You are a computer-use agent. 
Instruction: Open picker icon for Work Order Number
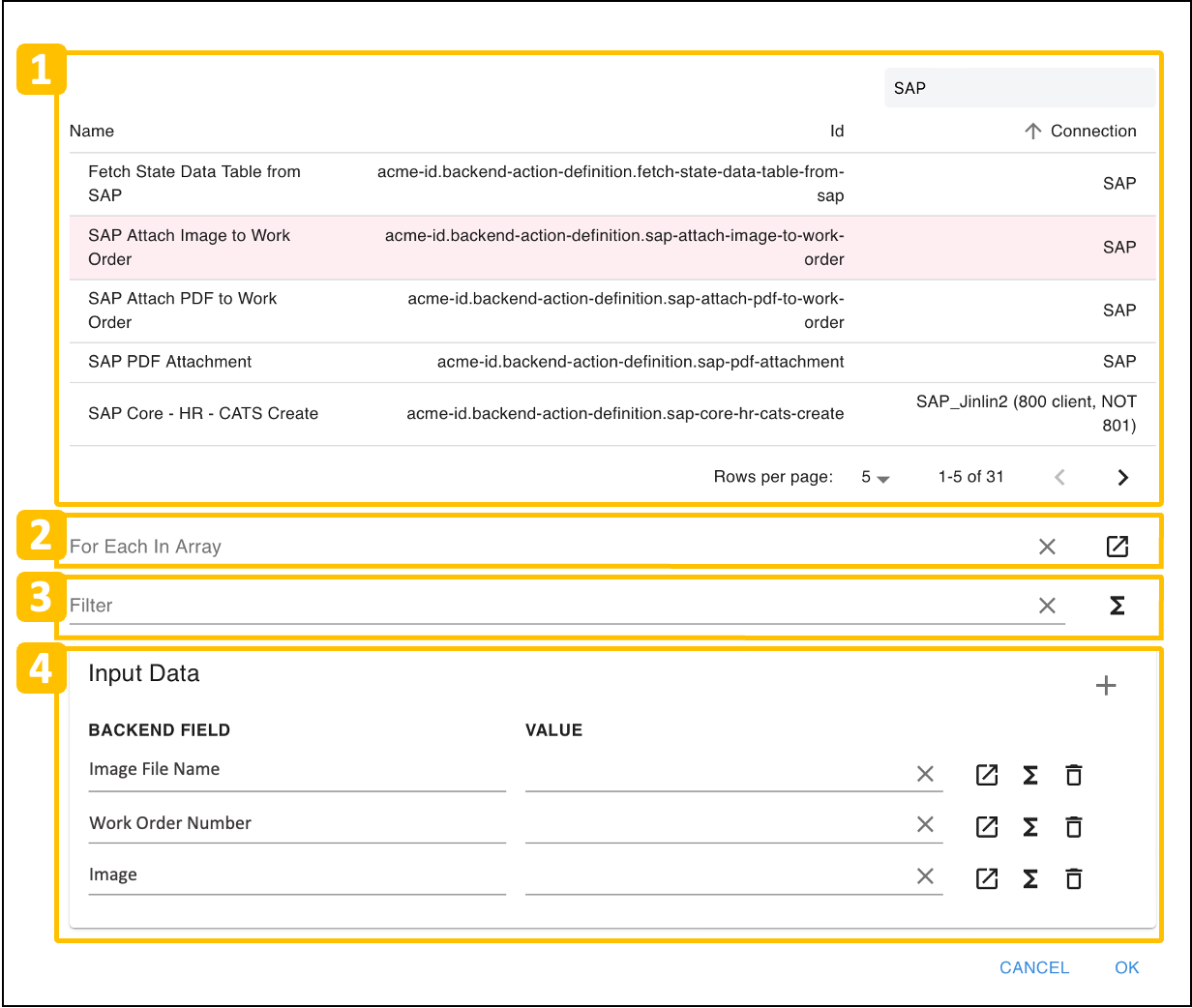987,826
